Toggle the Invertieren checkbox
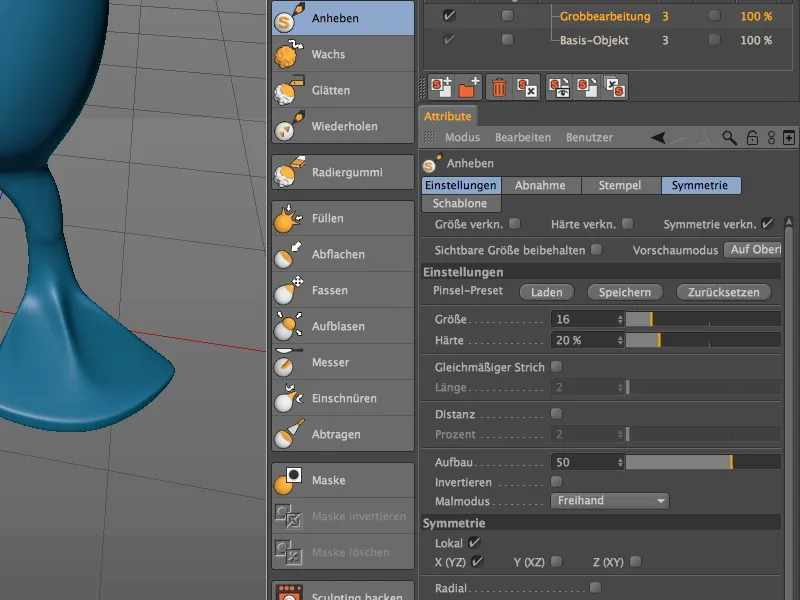The height and width of the screenshot is (600, 800). tap(557, 482)
